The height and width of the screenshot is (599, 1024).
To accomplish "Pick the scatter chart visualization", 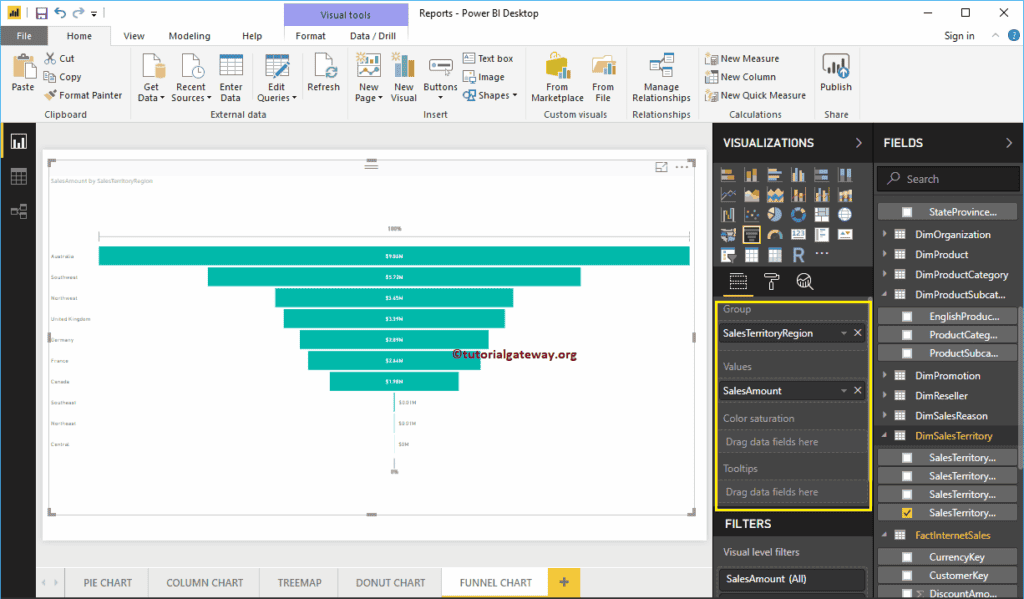I will click(751, 214).
